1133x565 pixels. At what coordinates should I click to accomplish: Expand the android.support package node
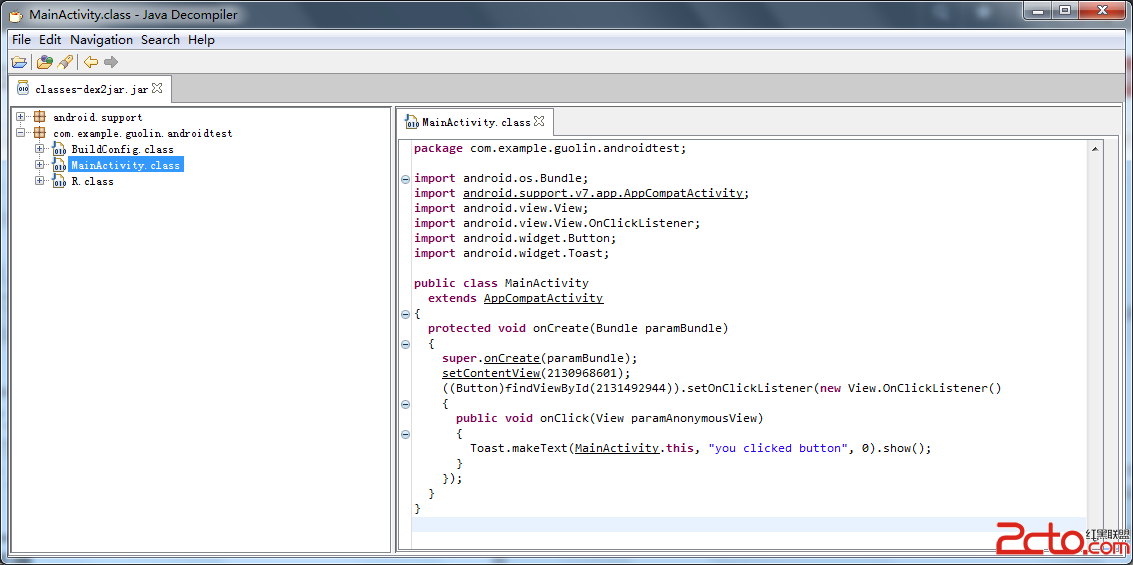point(21,117)
